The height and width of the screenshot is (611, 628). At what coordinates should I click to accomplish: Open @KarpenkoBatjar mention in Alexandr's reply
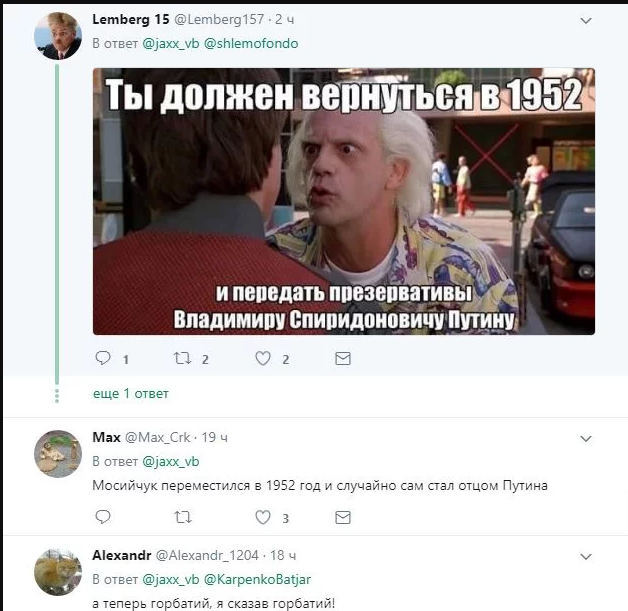[258, 579]
